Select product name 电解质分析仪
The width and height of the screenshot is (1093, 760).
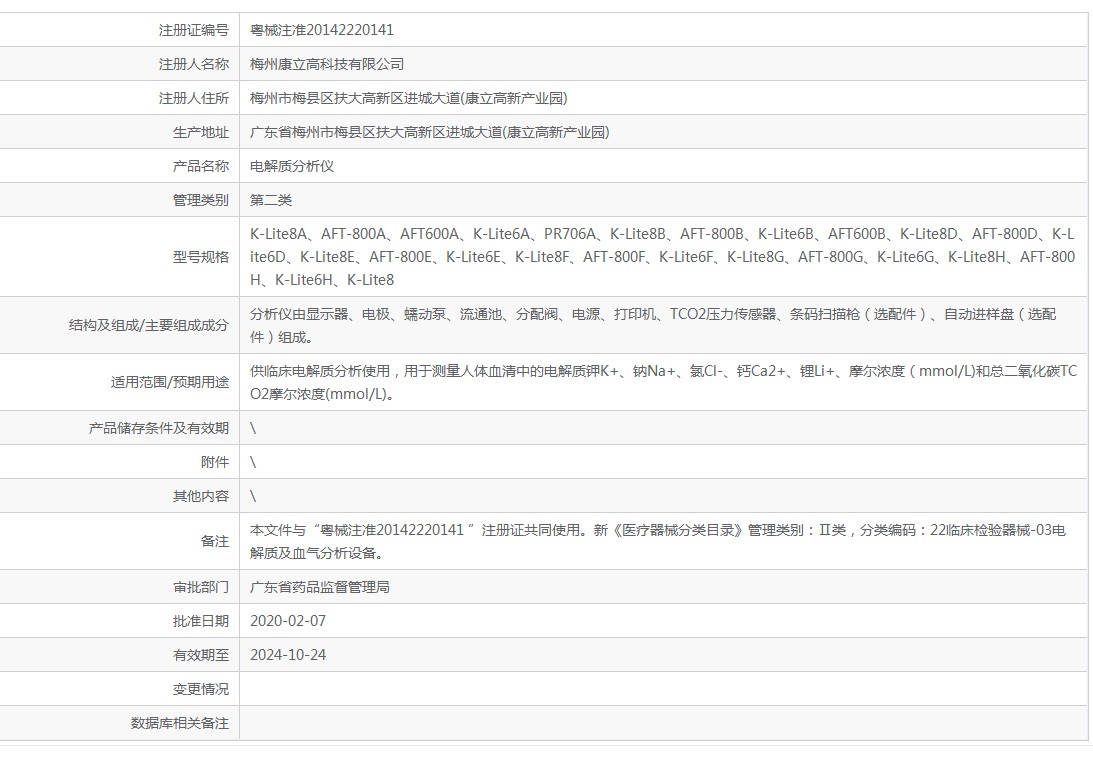point(292,166)
